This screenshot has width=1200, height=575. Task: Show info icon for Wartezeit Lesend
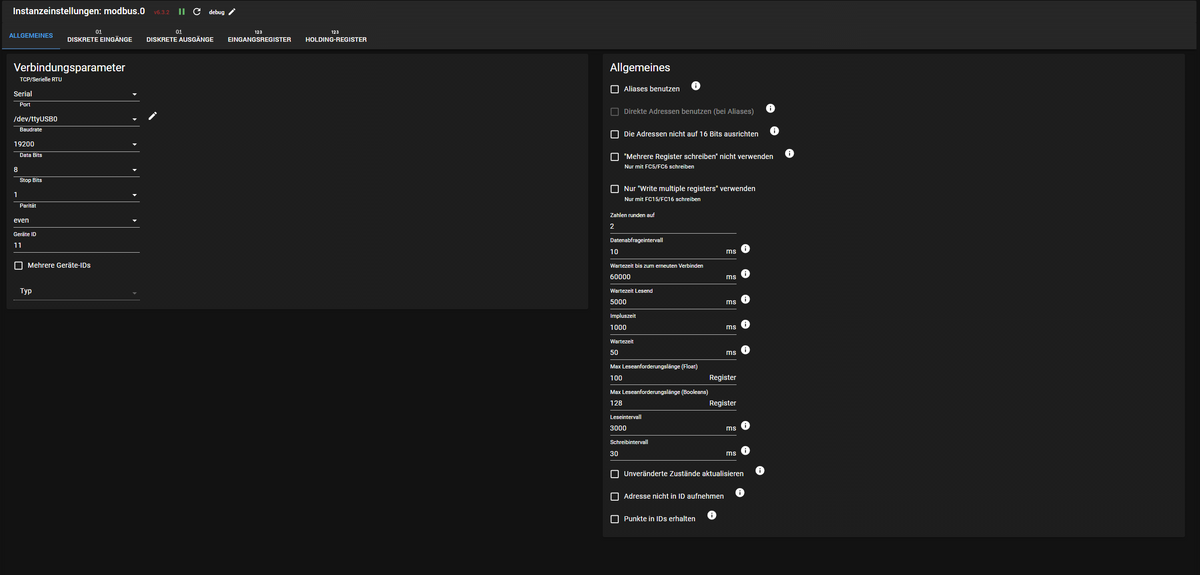[x=745, y=299]
